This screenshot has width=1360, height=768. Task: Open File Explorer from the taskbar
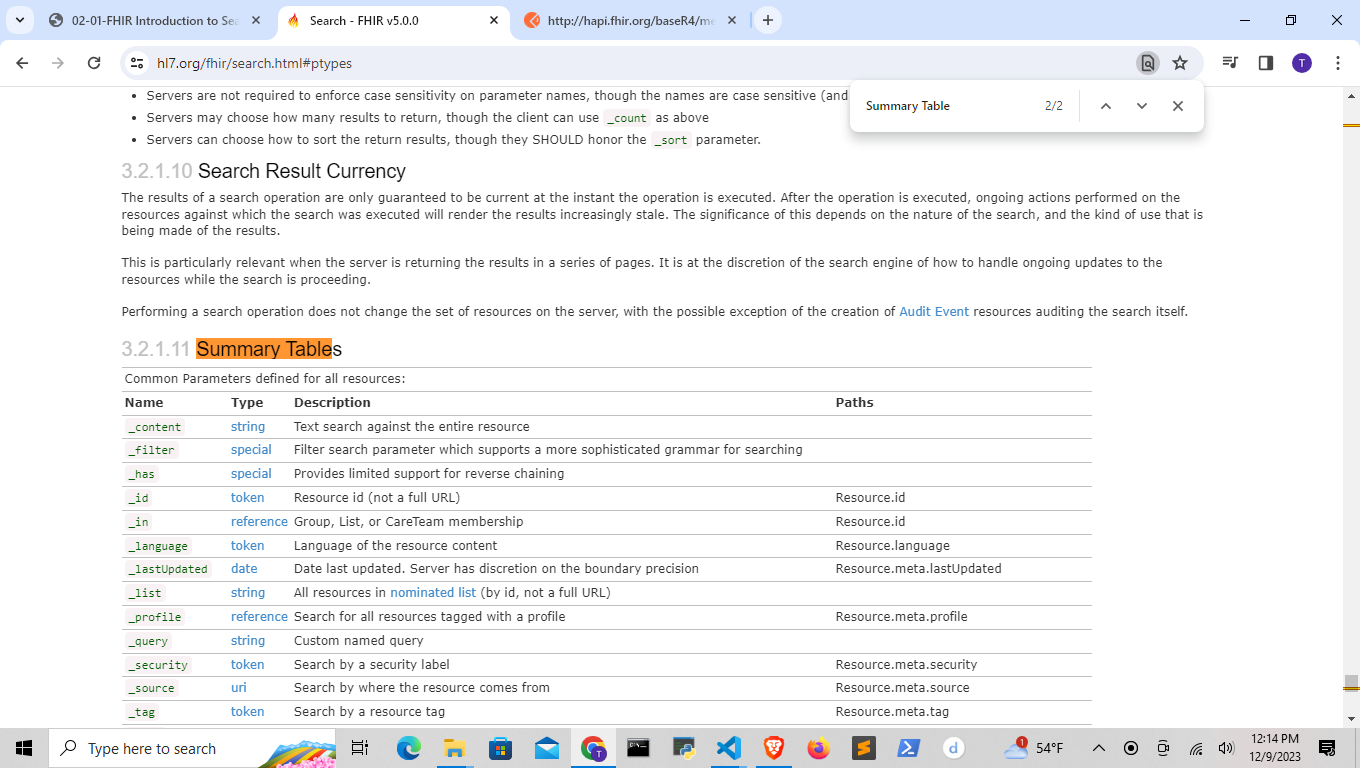[454, 748]
